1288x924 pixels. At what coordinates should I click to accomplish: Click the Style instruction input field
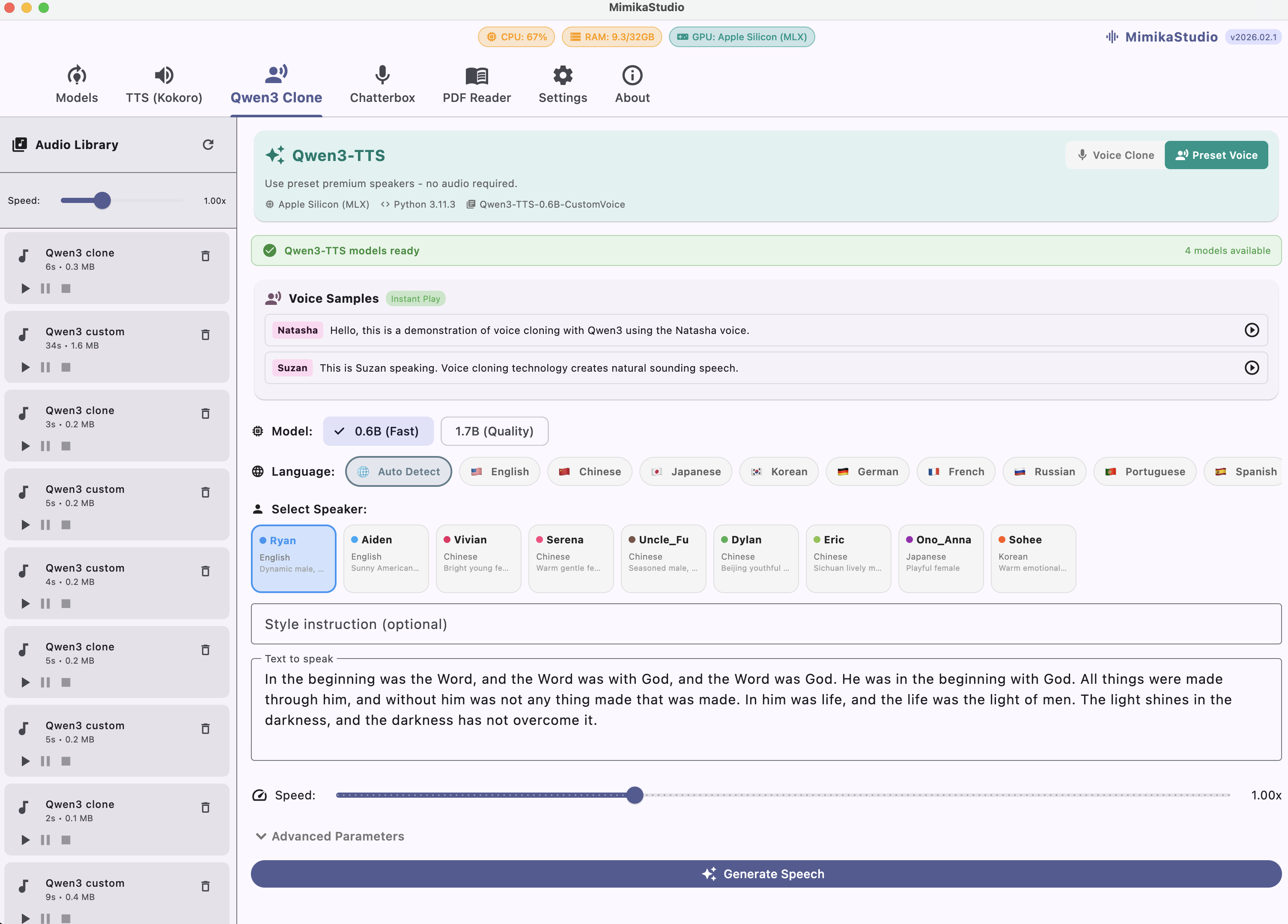click(766, 624)
